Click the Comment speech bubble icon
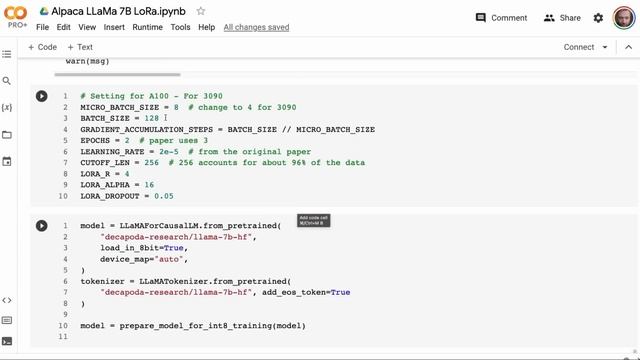Viewport: 640px width, 360px height. coord(481,18)
